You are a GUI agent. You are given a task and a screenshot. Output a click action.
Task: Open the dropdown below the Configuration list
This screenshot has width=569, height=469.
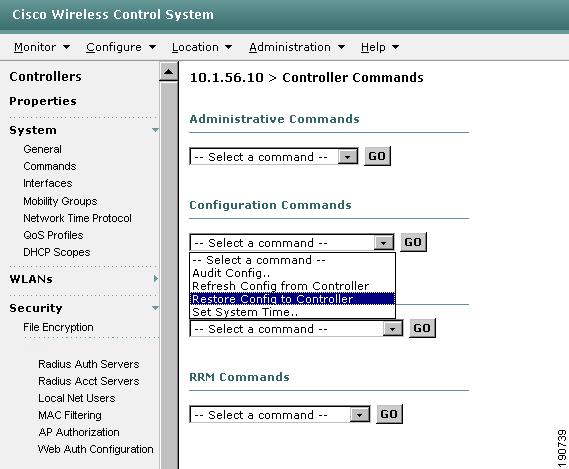pos(296,329)
